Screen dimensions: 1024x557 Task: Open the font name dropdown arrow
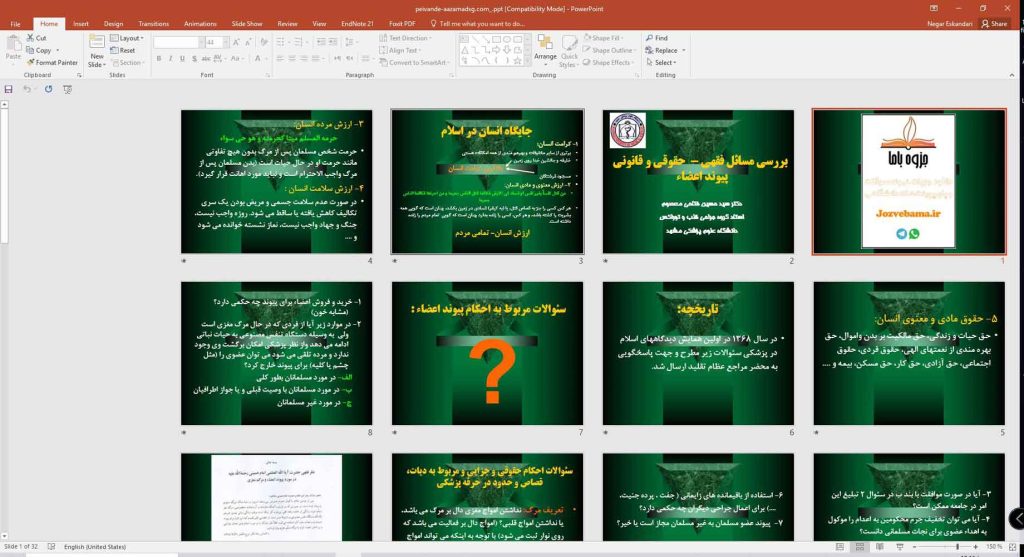(x=200, y=42)
